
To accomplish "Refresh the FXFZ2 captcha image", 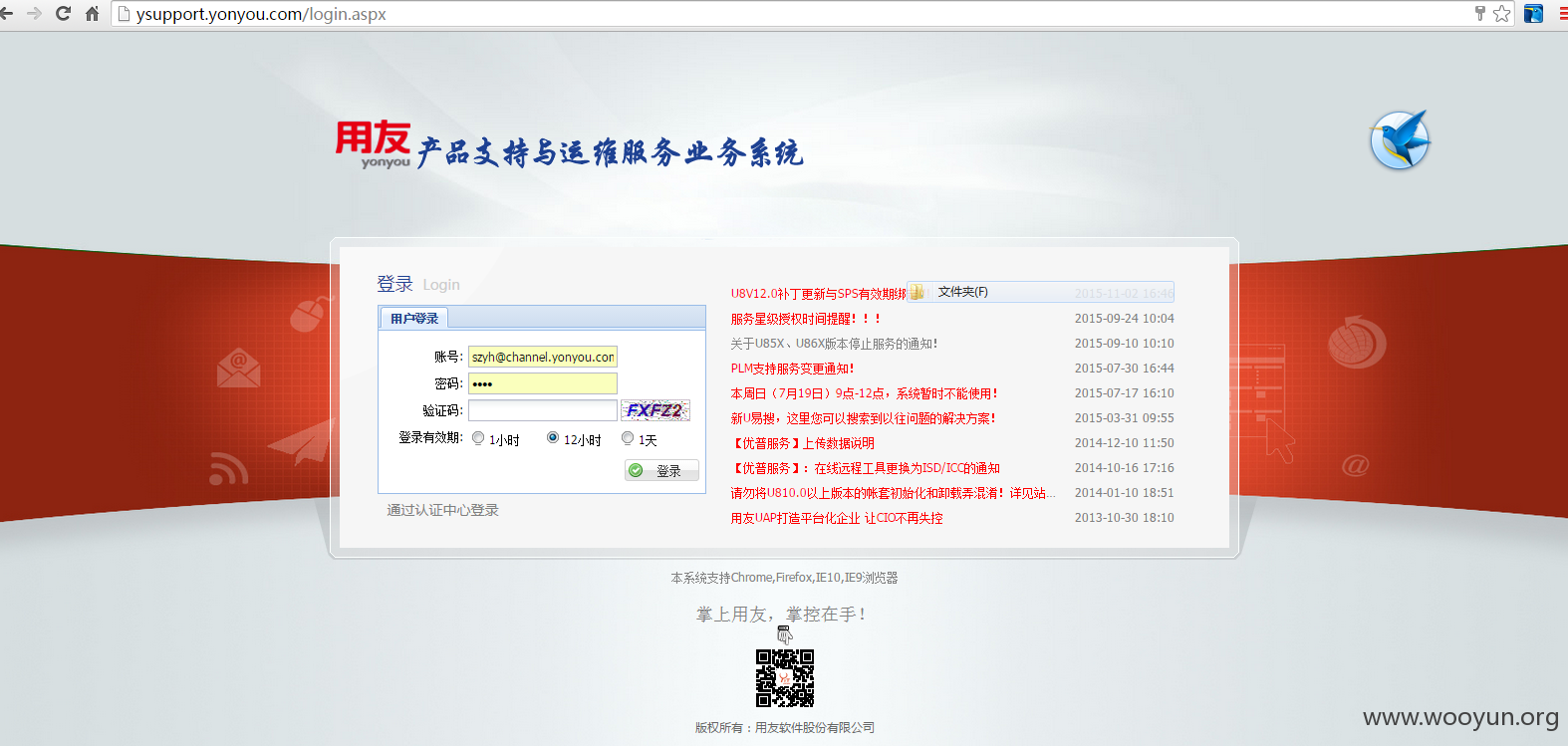I will pyautogui.click(x=655, y=410).
